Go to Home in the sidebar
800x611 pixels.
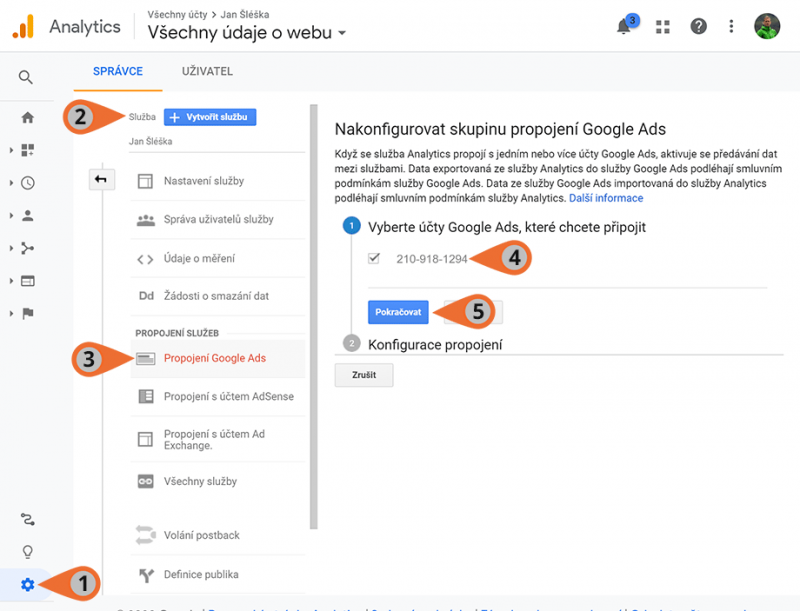pos(28,118)
